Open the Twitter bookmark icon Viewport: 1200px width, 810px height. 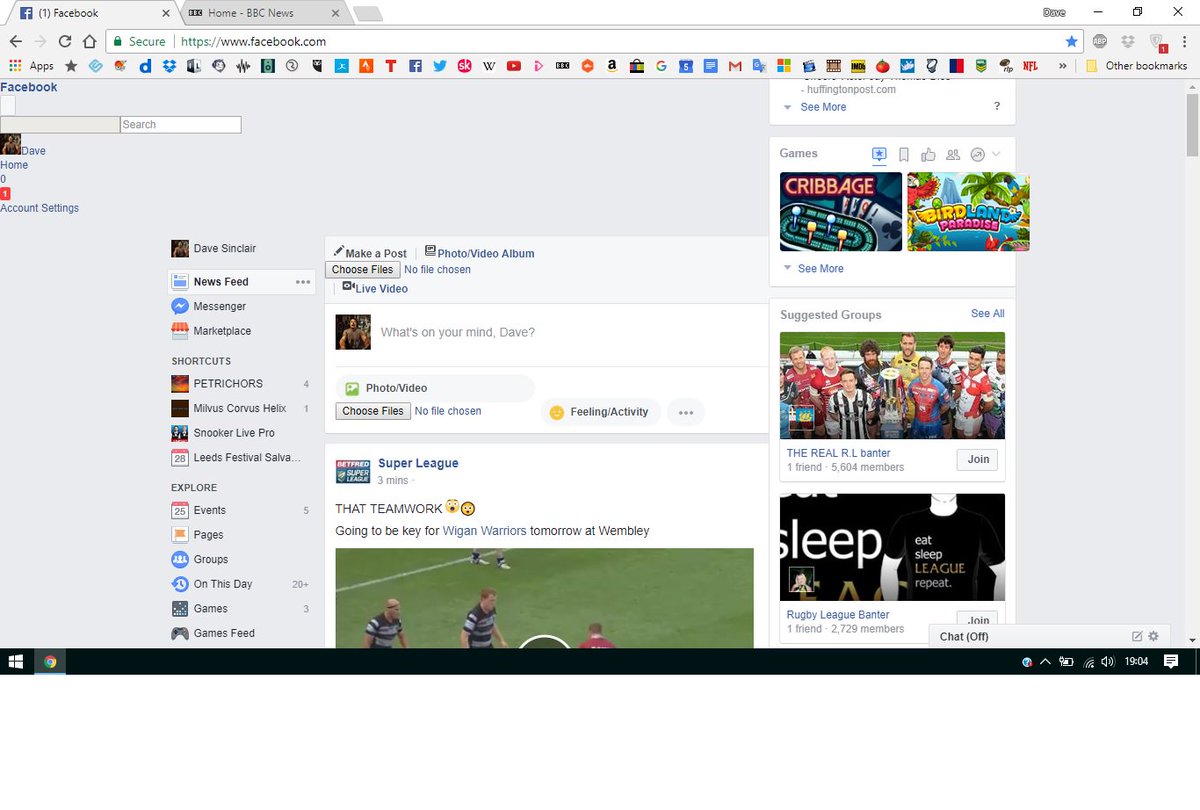439,66
